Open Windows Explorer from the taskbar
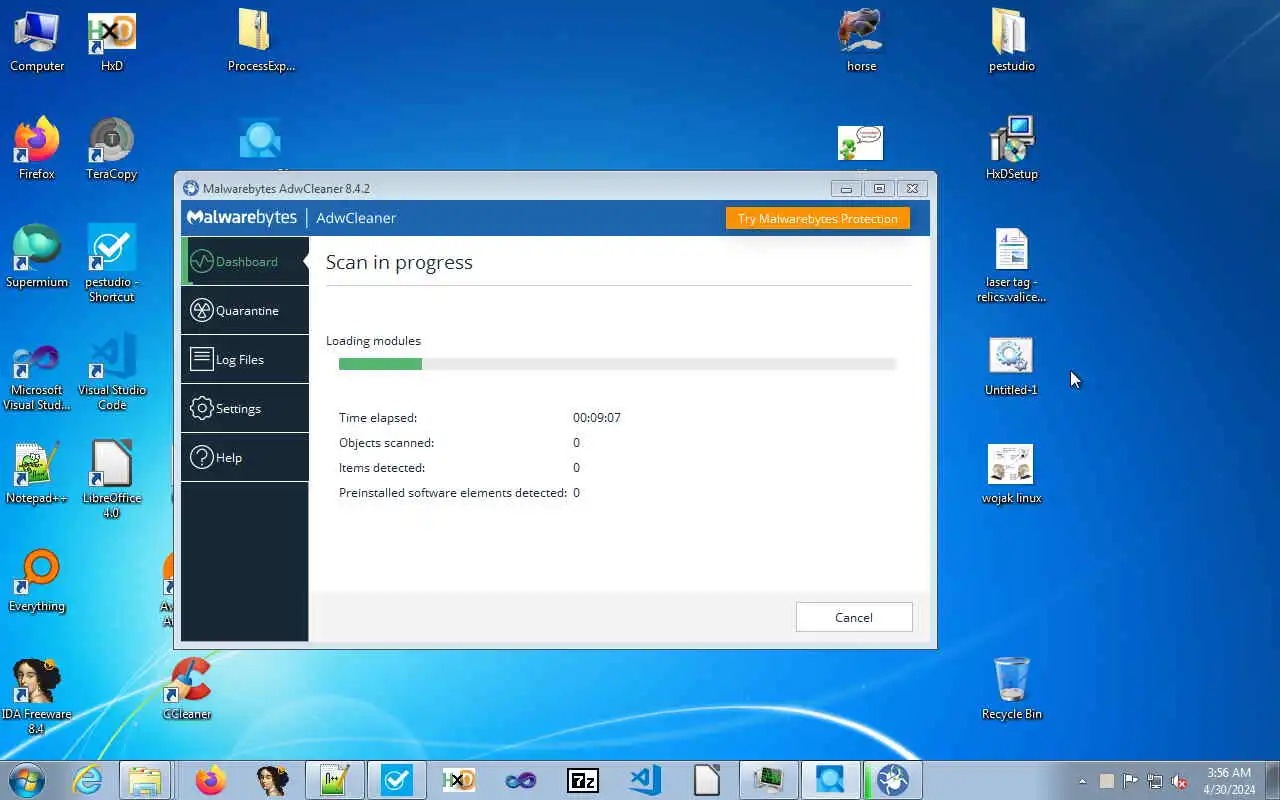Image resolution: width=1280 pixels, height=800 pixels. click(x=145, y=780)
